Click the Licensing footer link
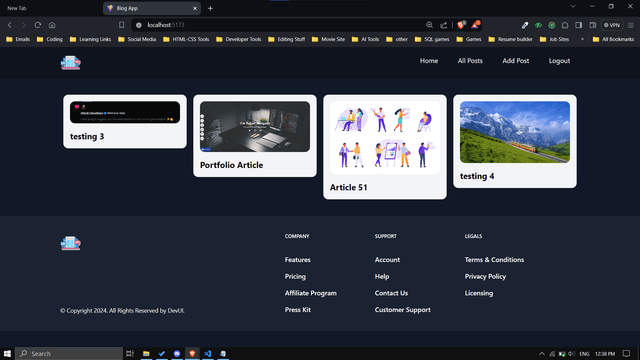This screenshot has width=640, height=360. (478, 293)
